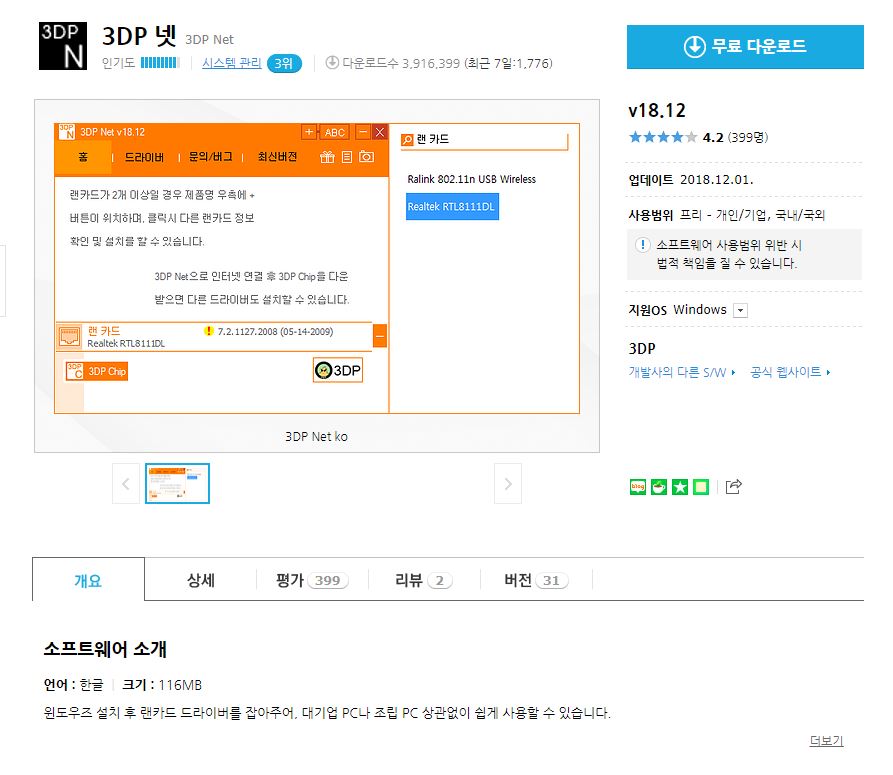This screenshot has height=775, width=893.
Task: Click the update date 2018.12.01.
Action: pos(716,180)
